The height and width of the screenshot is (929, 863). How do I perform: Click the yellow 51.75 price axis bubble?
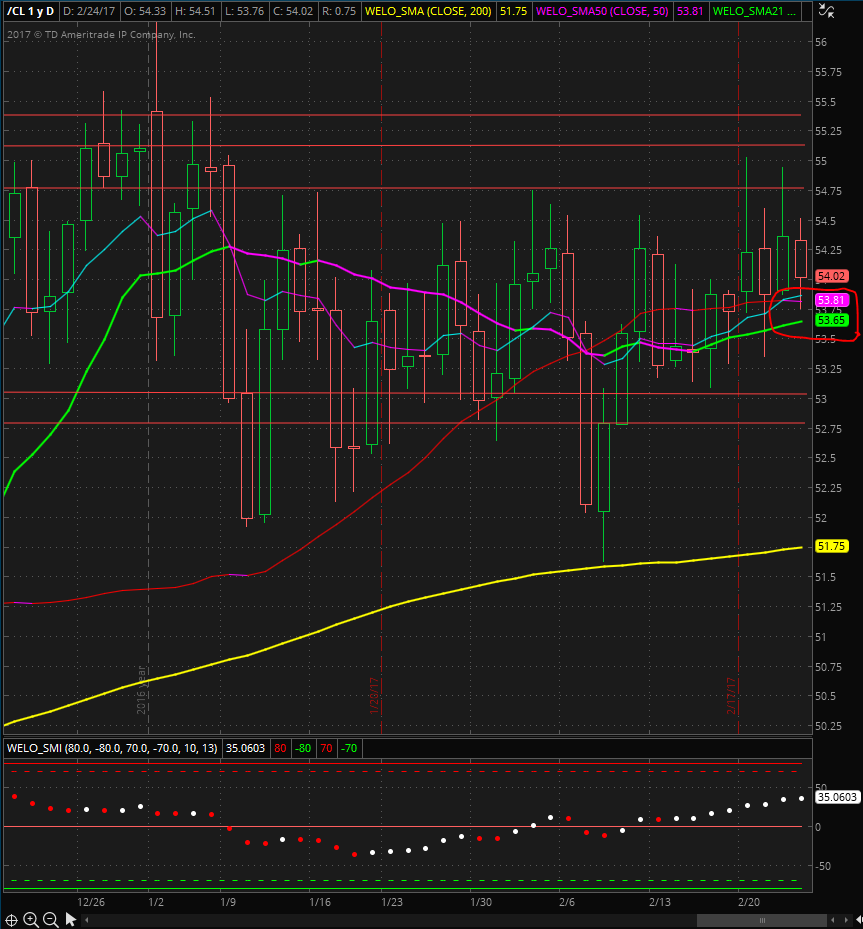831,546
